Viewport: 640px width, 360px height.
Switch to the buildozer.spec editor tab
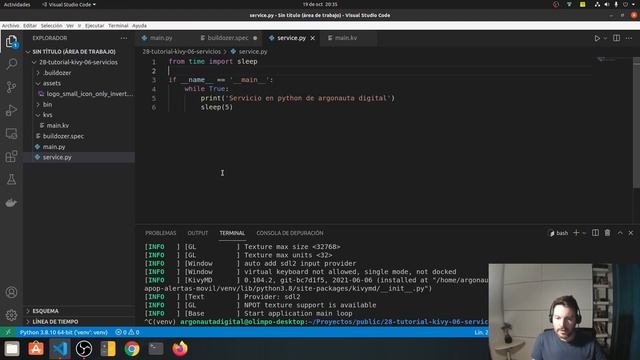[228, 38]
